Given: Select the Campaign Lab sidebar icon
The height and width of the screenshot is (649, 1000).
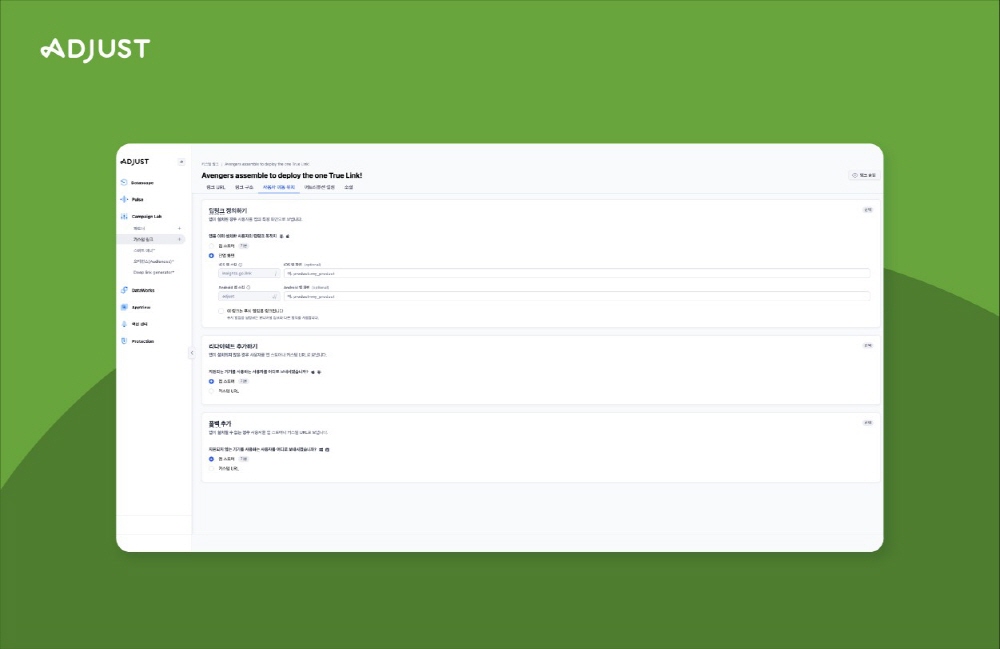Looking at the screenshot, I should click(x=124, y=217).
